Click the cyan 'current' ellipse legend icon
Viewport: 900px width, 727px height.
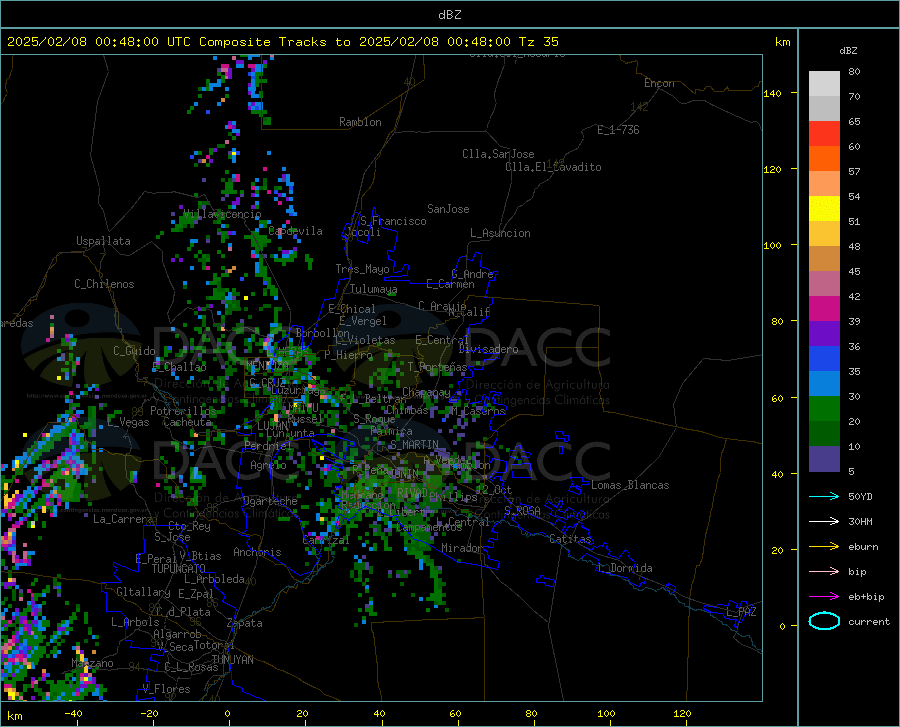click(x=824, y=621)
